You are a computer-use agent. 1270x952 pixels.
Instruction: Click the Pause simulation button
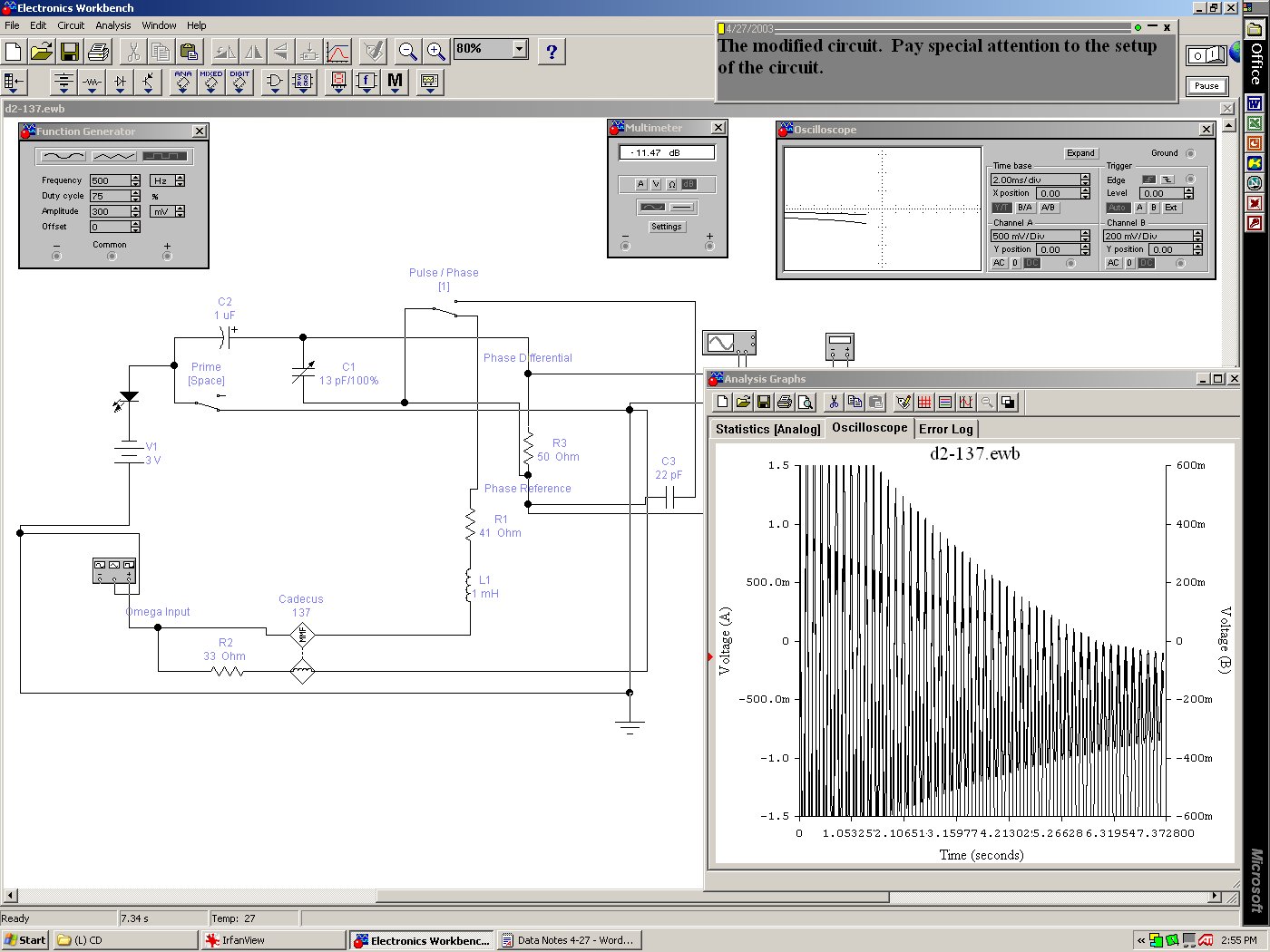(1206, 86)
